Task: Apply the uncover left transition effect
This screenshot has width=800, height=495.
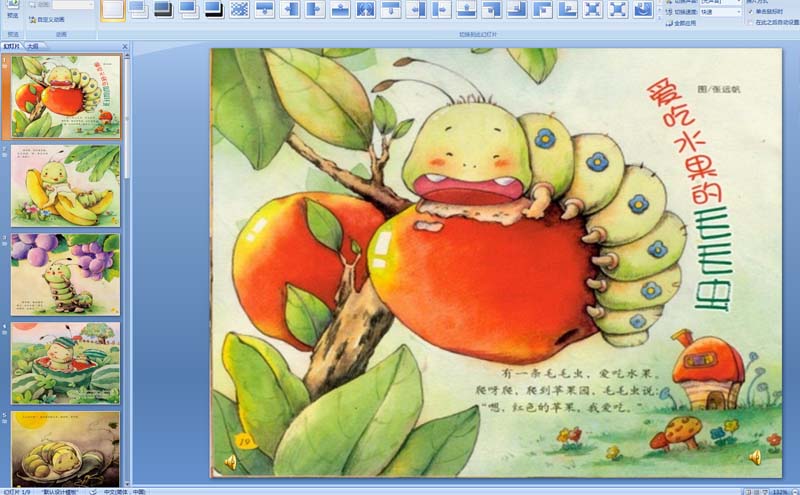Action: [416, 10]
